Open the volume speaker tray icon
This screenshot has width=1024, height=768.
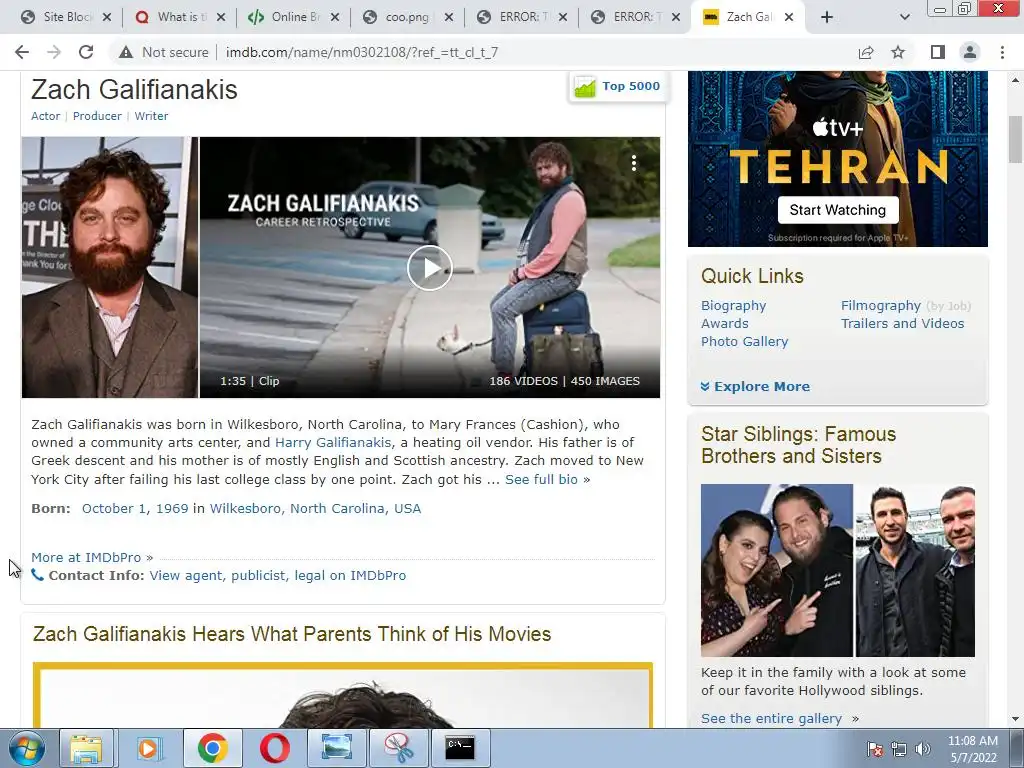click(923, 749)
